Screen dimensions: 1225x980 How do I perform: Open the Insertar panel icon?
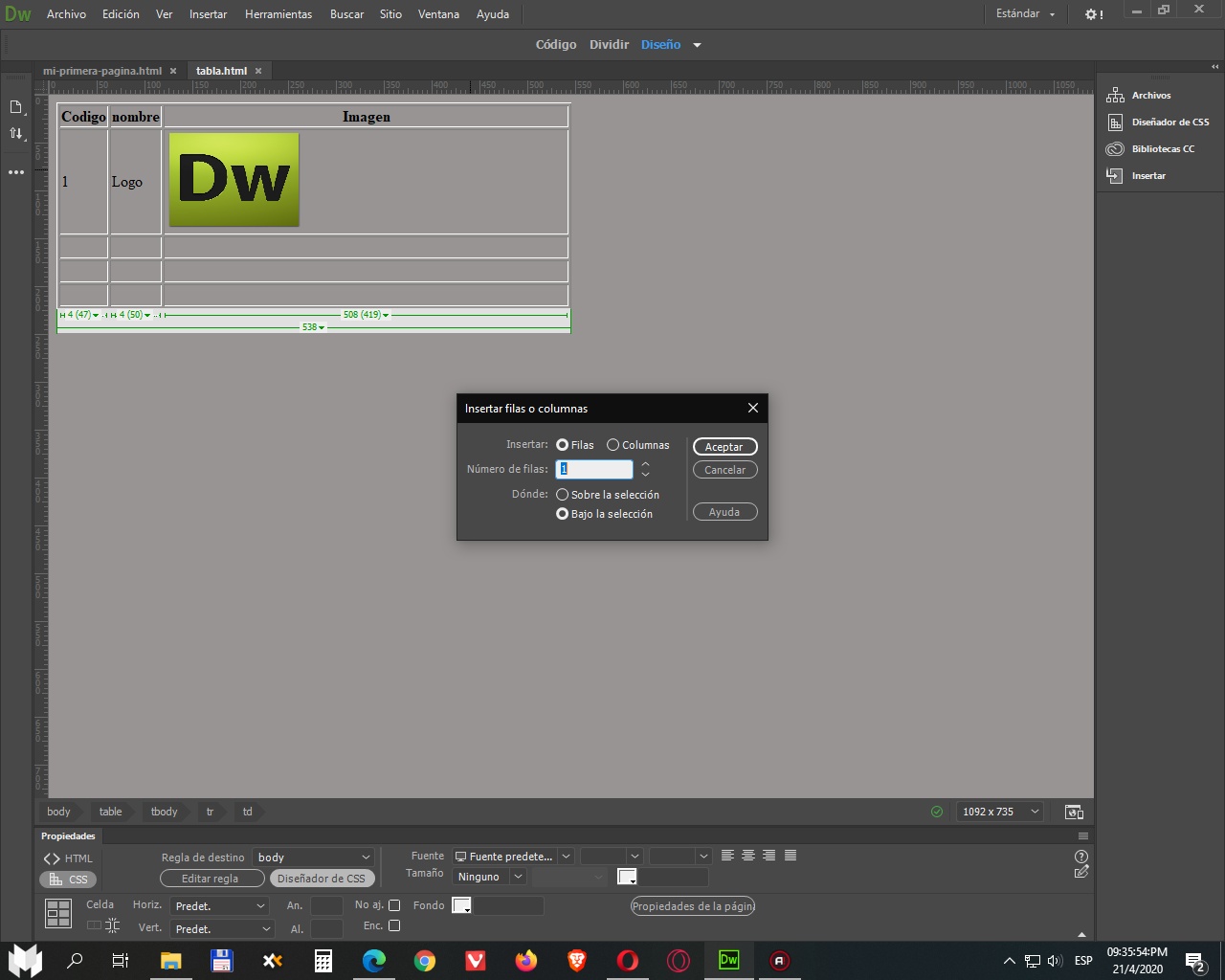pyautogui.click(x=1115, y=175)
